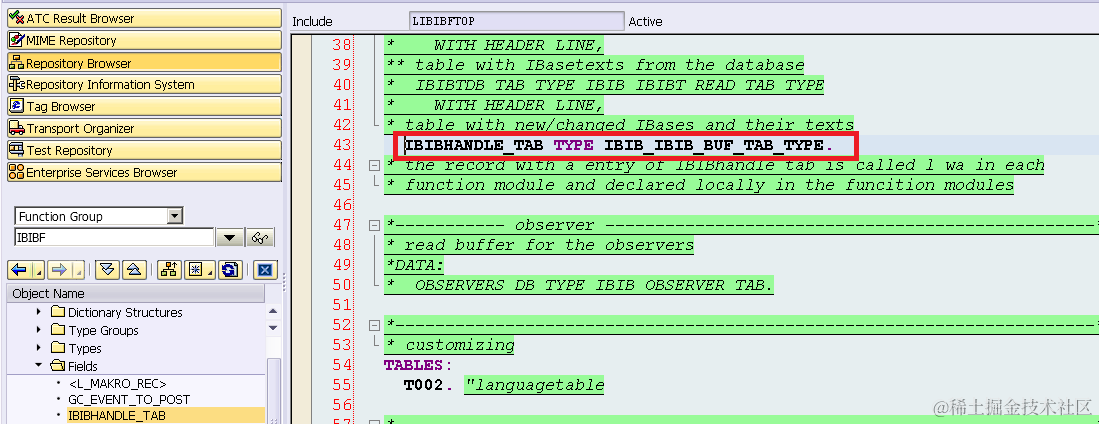Open the Transport Organizer

pos(144,128)
